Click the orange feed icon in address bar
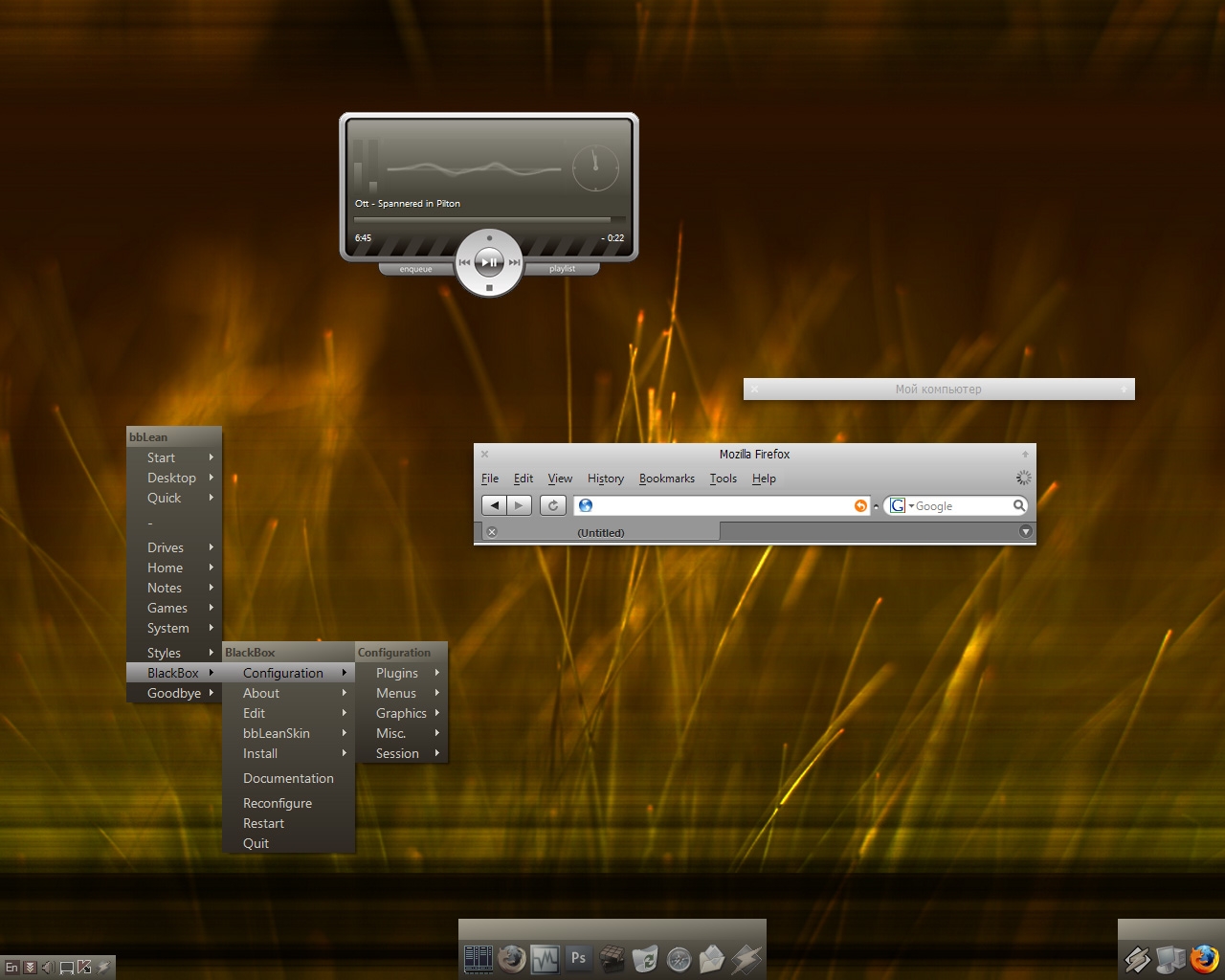This screenshot has width=1225, height=980. coord(860,505)
